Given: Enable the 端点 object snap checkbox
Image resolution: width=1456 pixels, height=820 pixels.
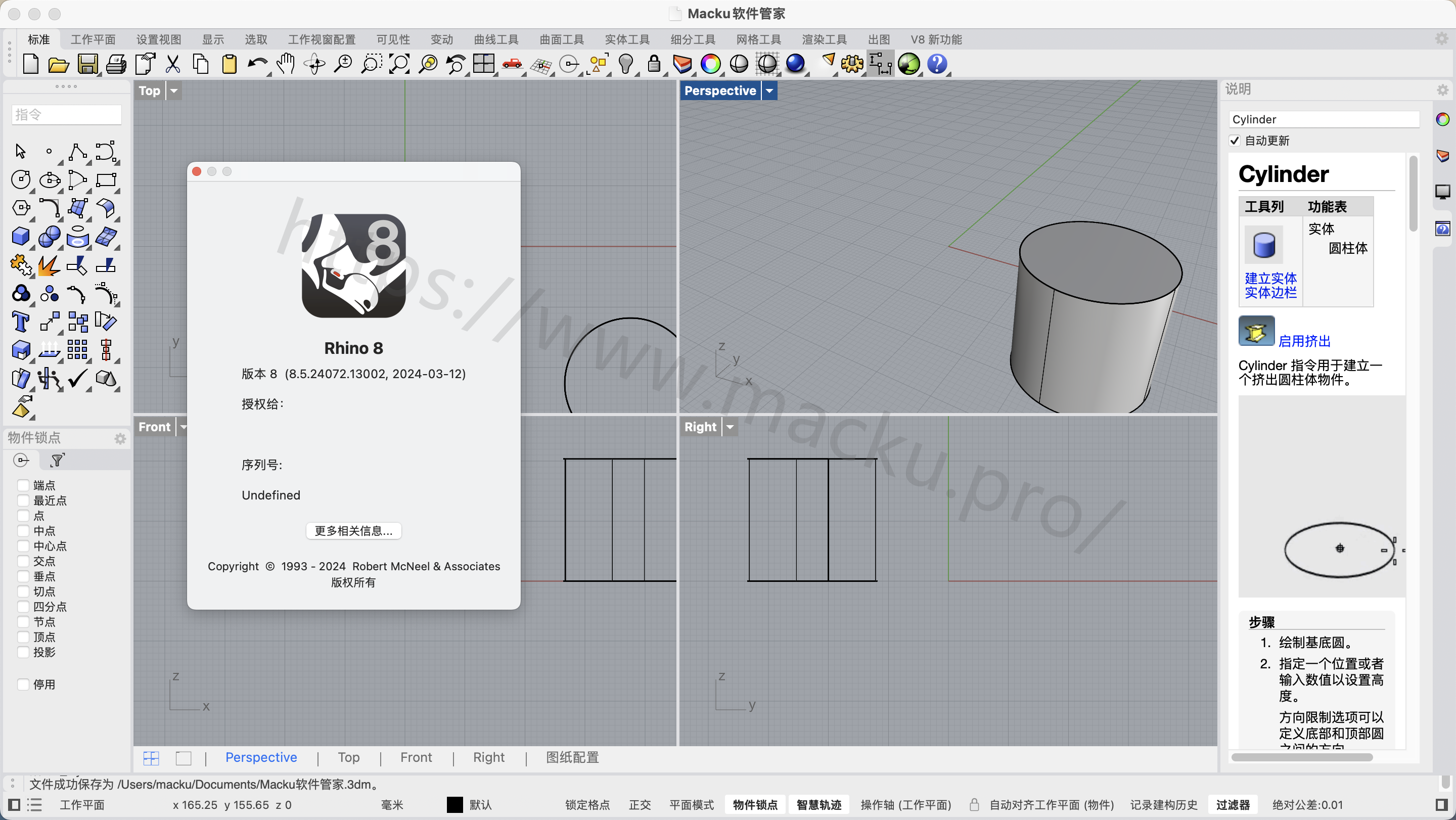Looking at the screenshot, I should 23,485.
